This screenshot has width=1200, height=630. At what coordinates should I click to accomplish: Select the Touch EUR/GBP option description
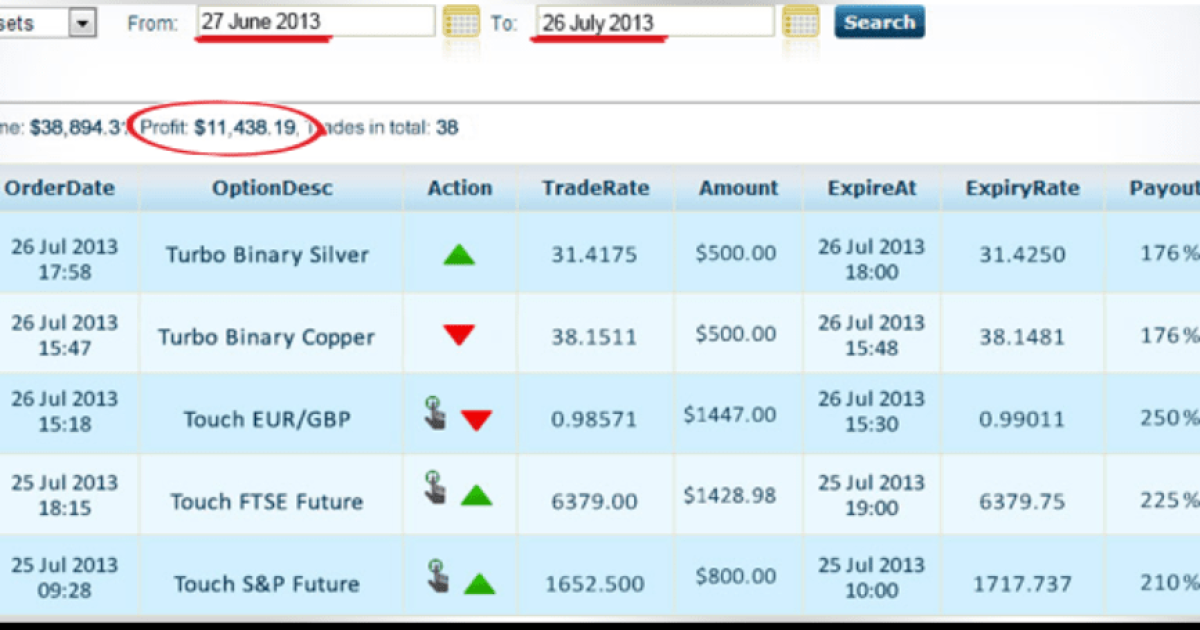pos(267,419)
